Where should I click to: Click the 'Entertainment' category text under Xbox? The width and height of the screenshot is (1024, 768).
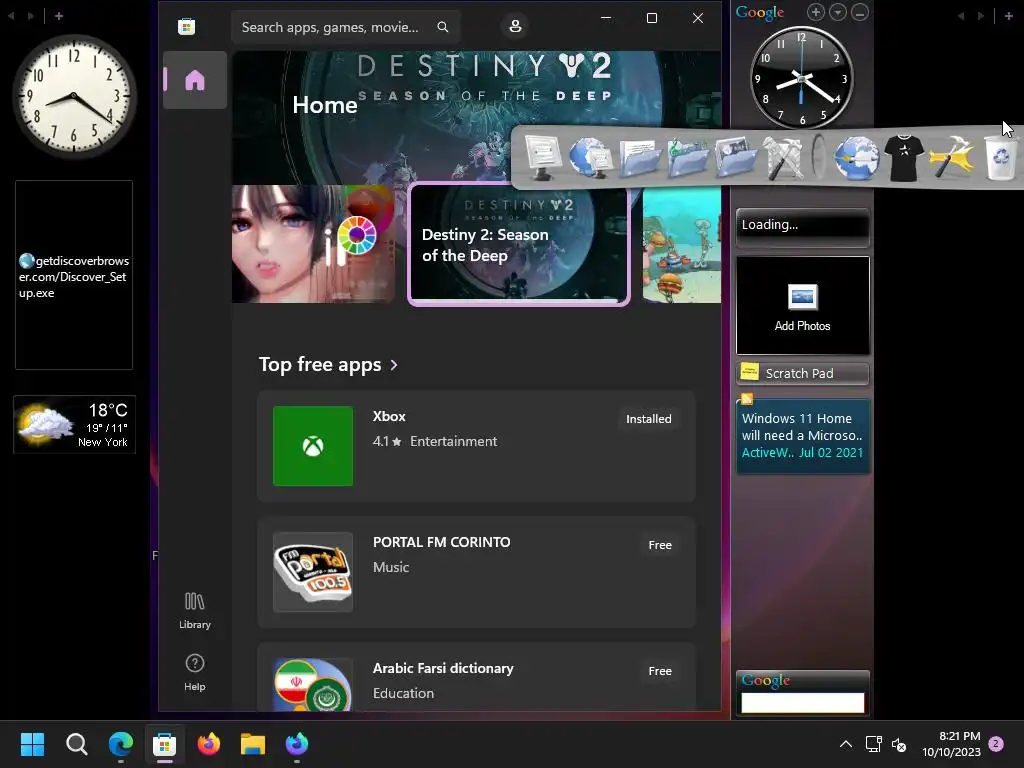pos(453,441)
